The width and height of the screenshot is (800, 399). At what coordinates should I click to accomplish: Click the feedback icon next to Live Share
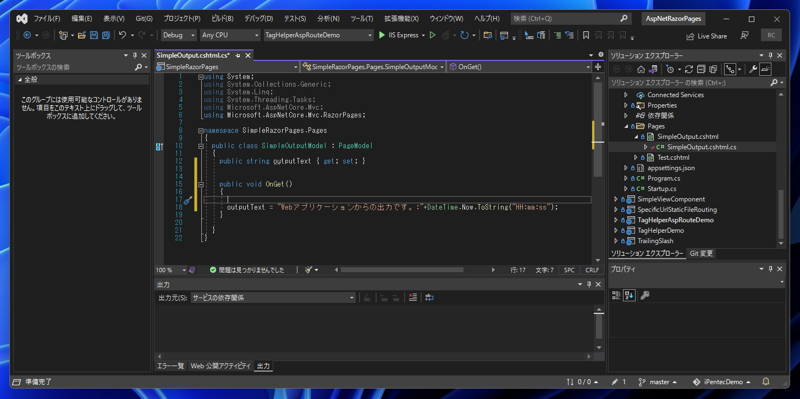pyautogui.click(x=744, y=35)
